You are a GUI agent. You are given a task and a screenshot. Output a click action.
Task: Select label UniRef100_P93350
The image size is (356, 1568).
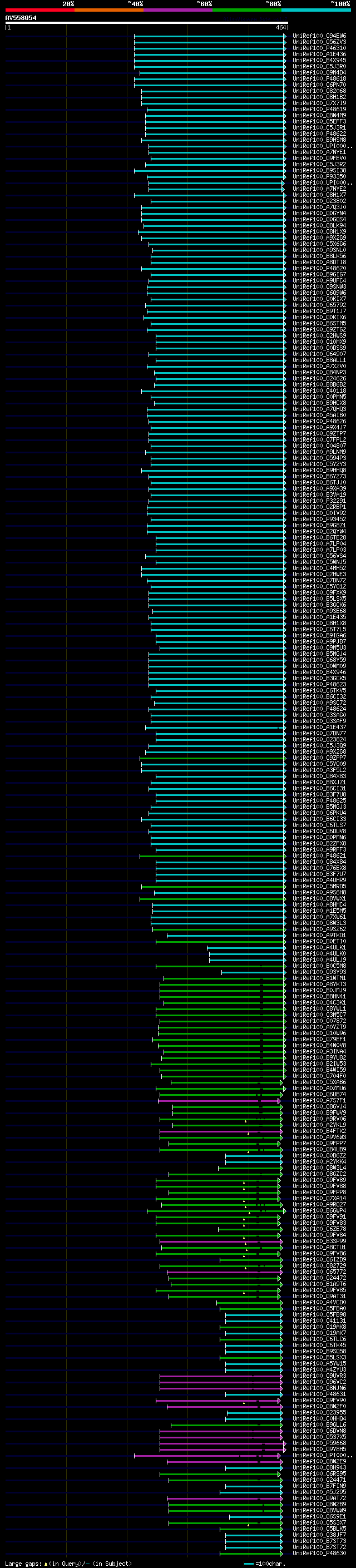(319, 176)
